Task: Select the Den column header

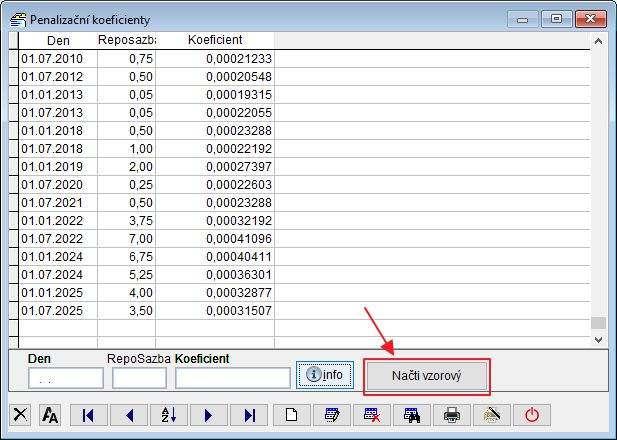Action: click(58, 41)
